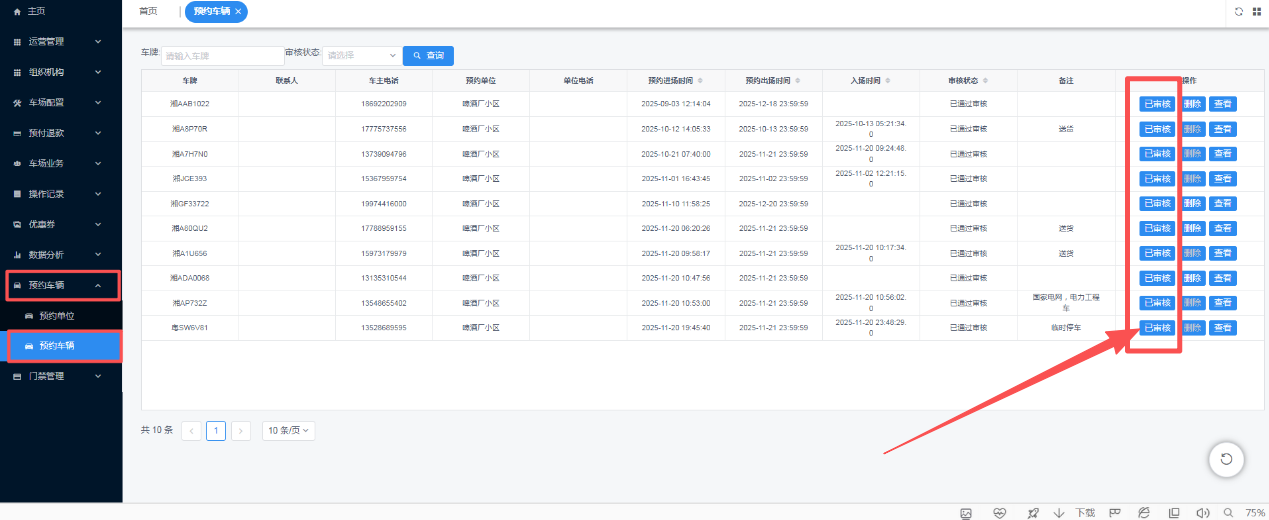Expand the 运营管理 menu chevron

click(x=98, y=42)
